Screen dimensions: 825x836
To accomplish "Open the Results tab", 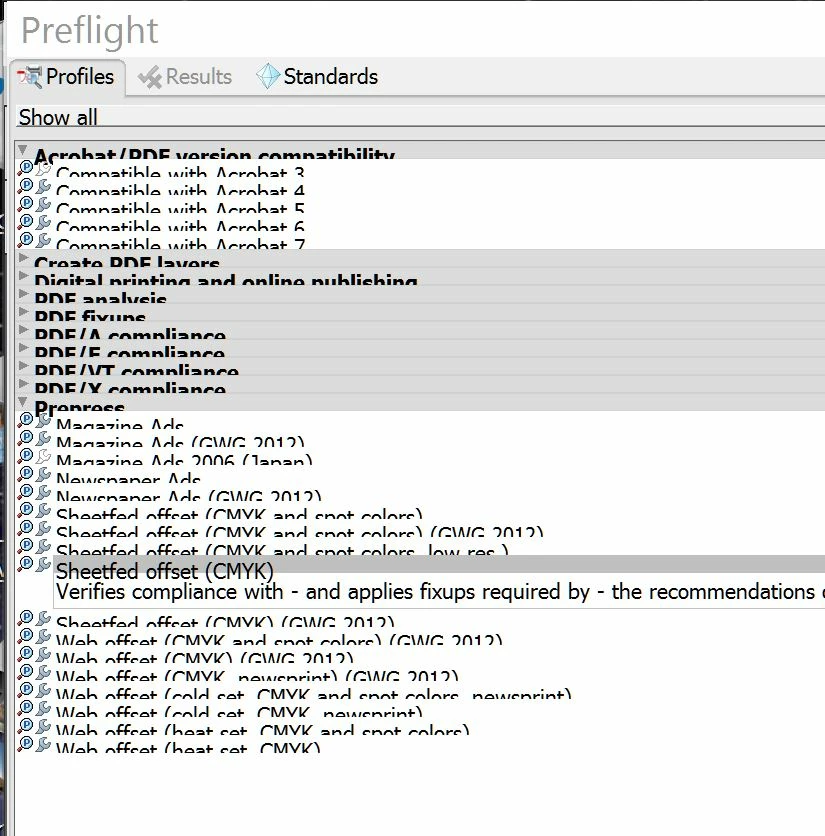I will pyautogui.click(x=185, y=77).
